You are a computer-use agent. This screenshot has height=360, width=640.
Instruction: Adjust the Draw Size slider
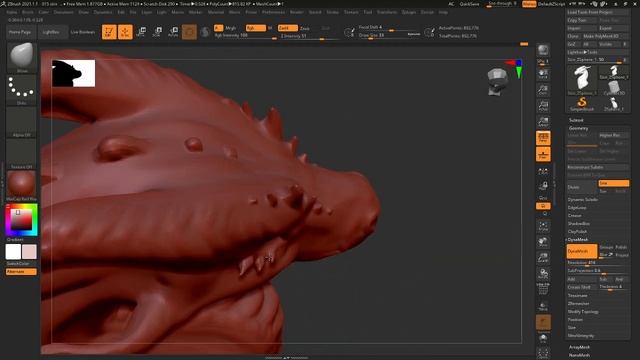390,35
